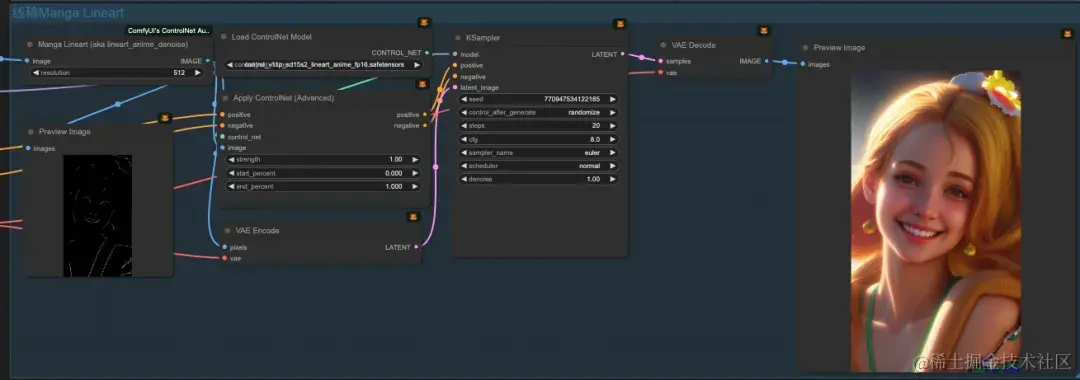Click VAE Encode LATENT output port
The width and height of the screenshot is (1080, 380).
tap(416, 246)
